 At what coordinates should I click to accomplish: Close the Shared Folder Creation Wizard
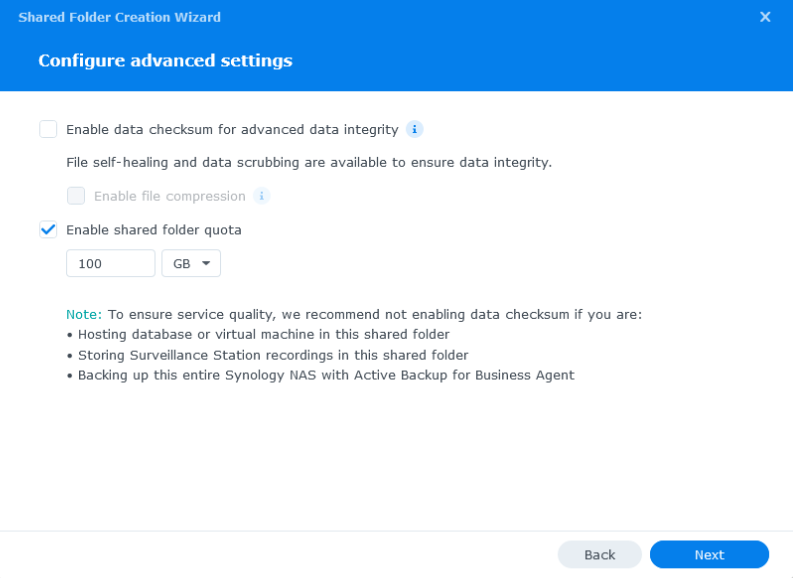[x=765, y=17]
